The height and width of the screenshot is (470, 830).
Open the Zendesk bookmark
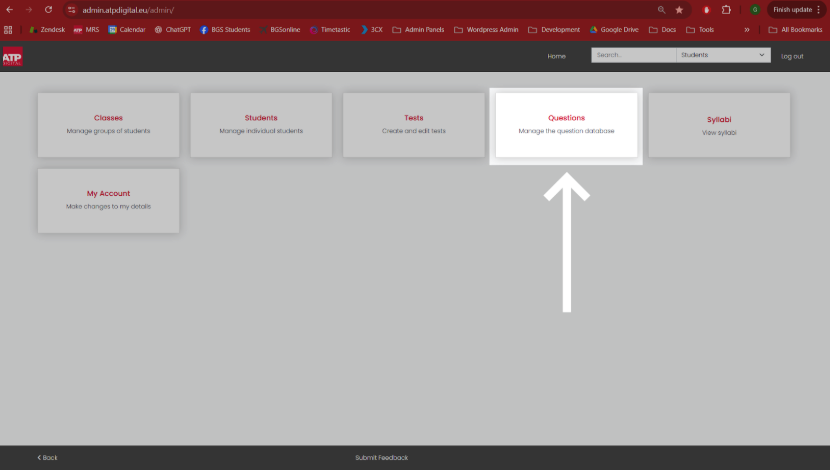coord(47,30)
